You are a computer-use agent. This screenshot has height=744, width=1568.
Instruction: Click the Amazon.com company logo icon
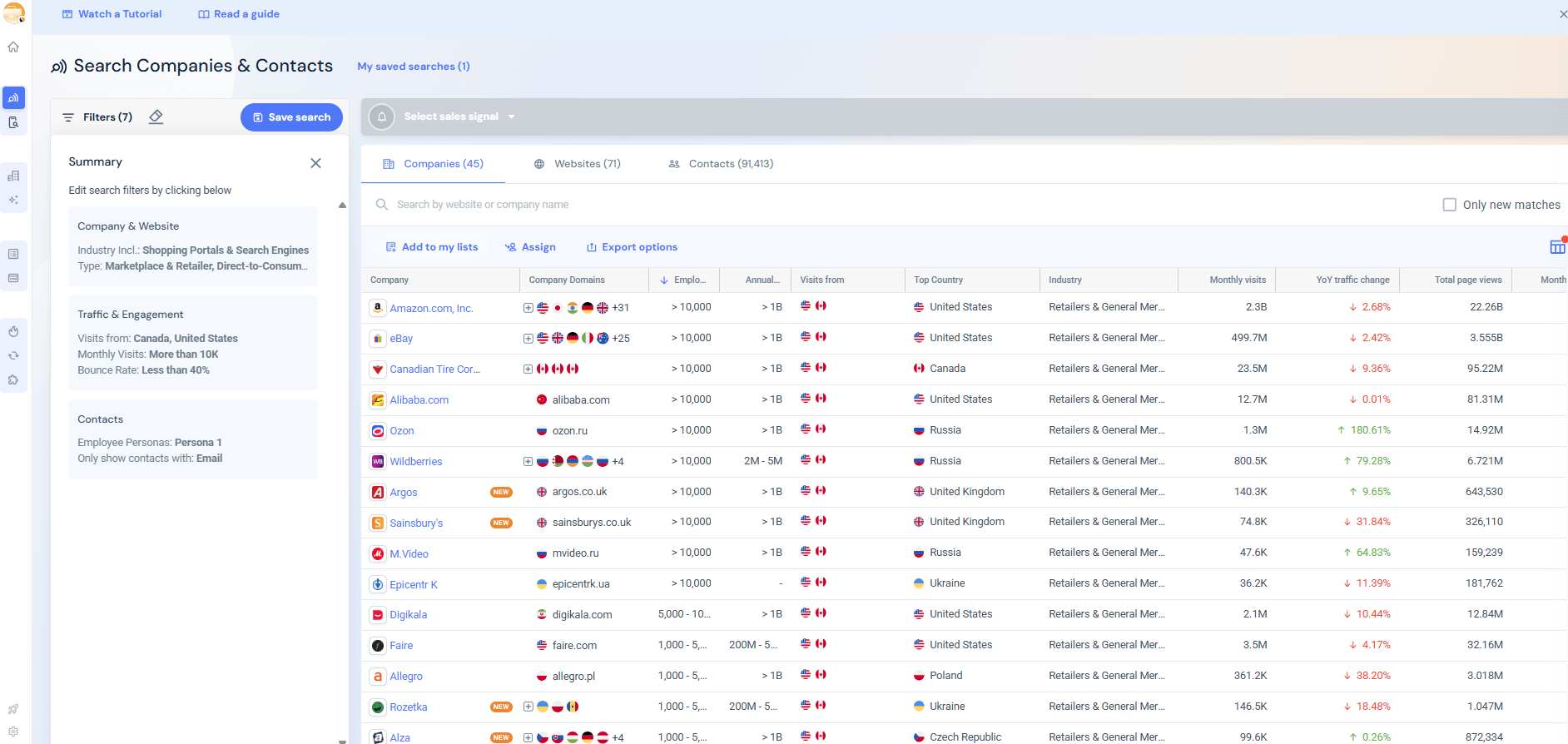(378, 308)
